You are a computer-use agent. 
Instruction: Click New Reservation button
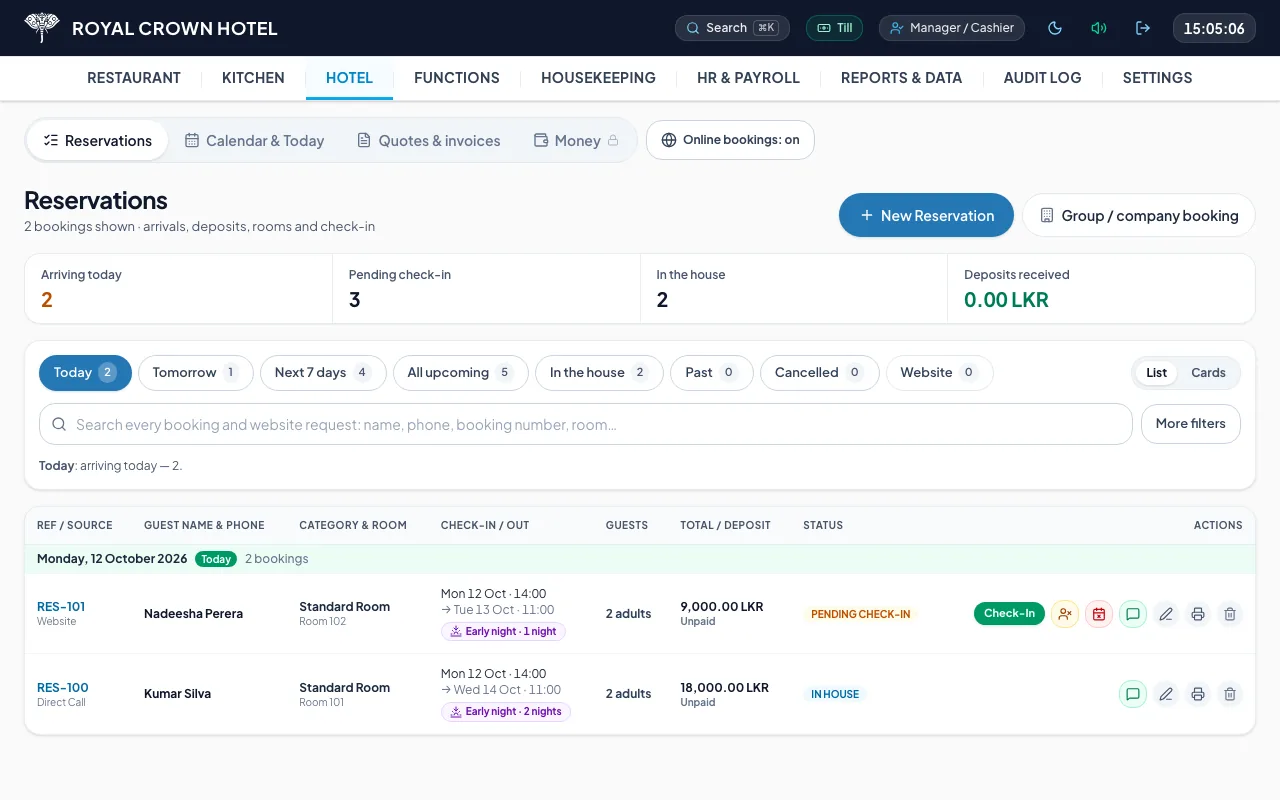click(x=926, y=215)
